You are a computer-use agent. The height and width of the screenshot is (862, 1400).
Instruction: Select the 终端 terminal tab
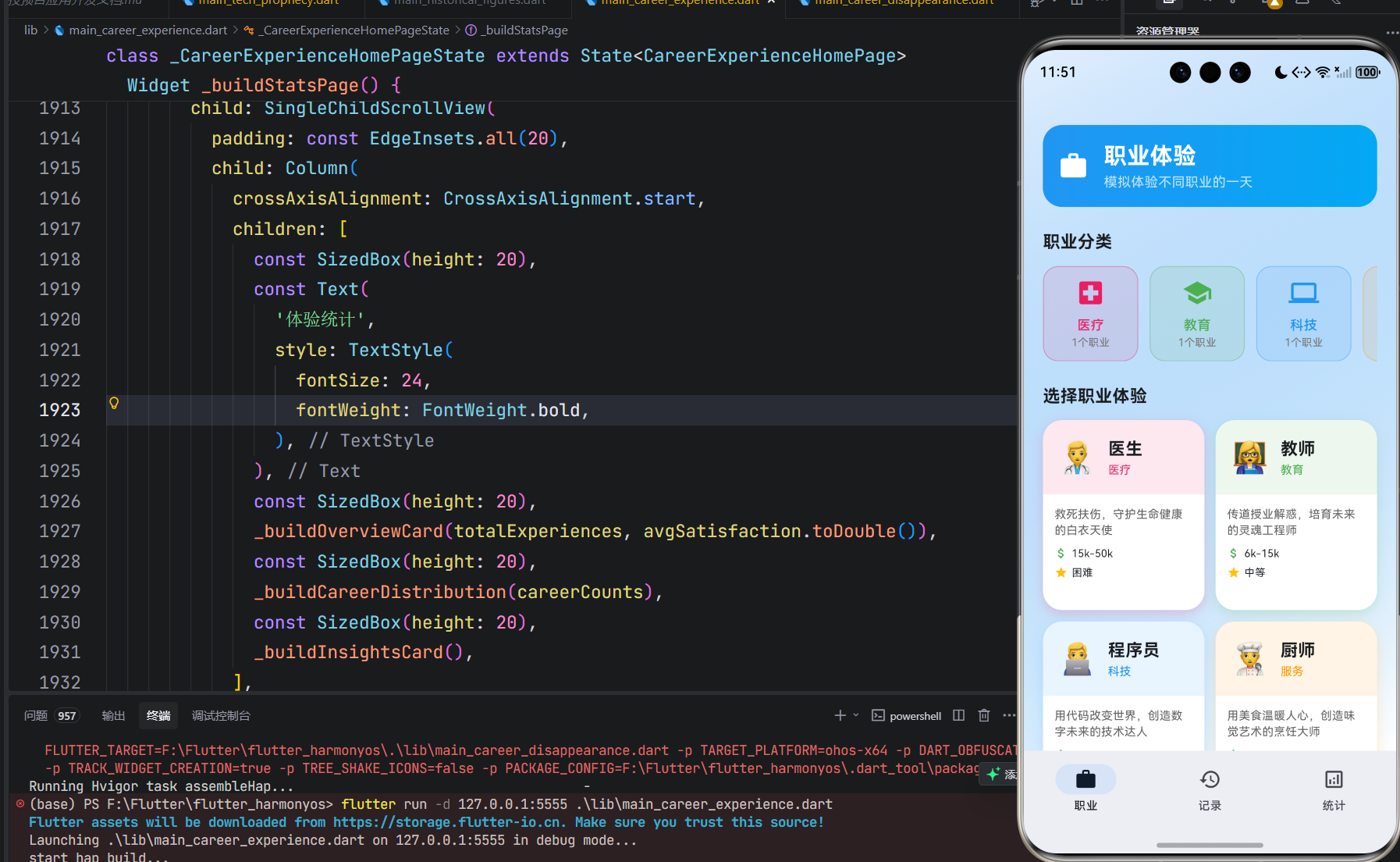158,715
